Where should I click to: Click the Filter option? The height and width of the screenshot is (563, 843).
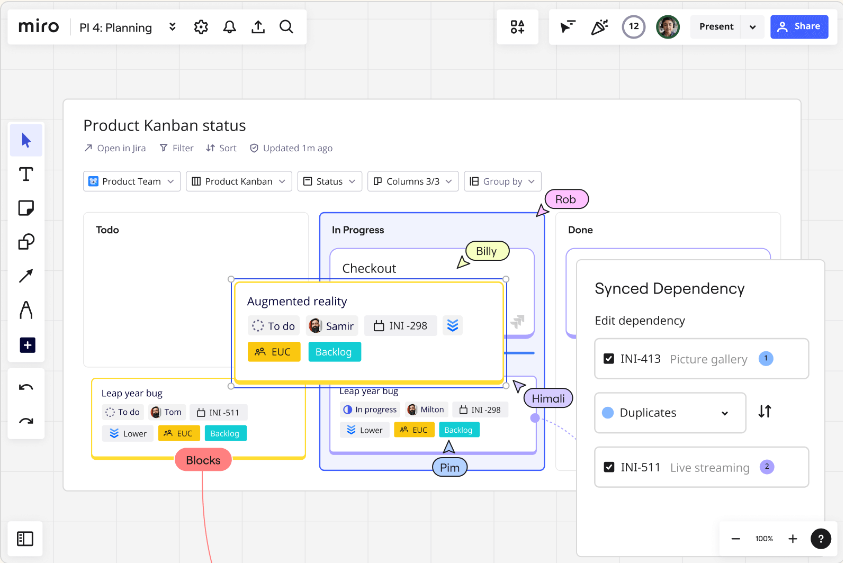tap(176, 148)
